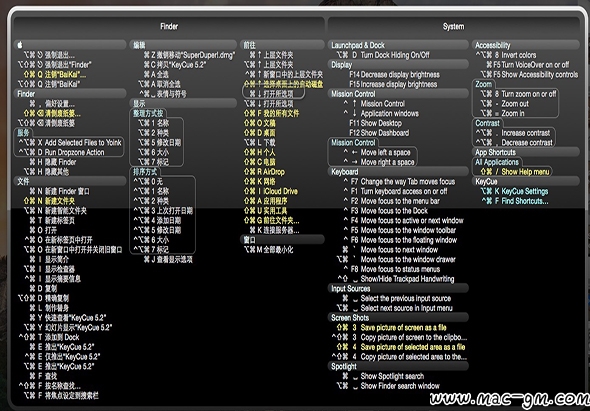Click "查看显示选项" row
Screen dimensions: 590x411
tap(168, 259)
